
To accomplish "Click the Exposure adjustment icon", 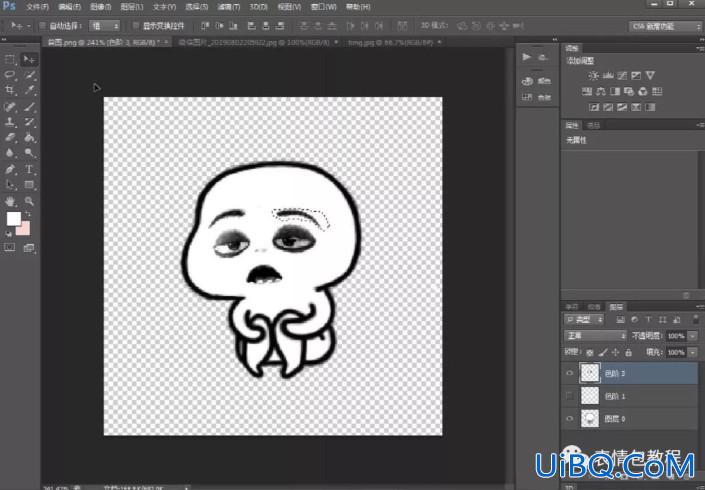I will click(x=636, y=75).
